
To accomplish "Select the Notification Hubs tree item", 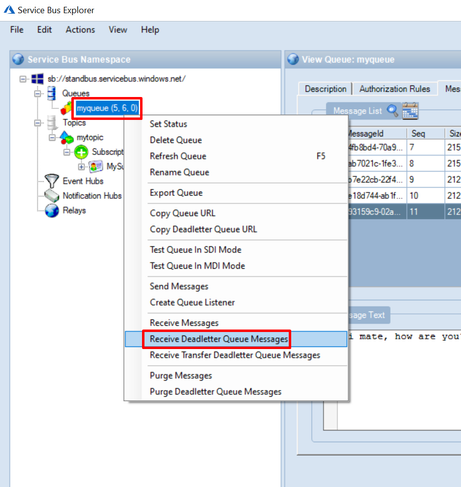I will coord(92,196).
